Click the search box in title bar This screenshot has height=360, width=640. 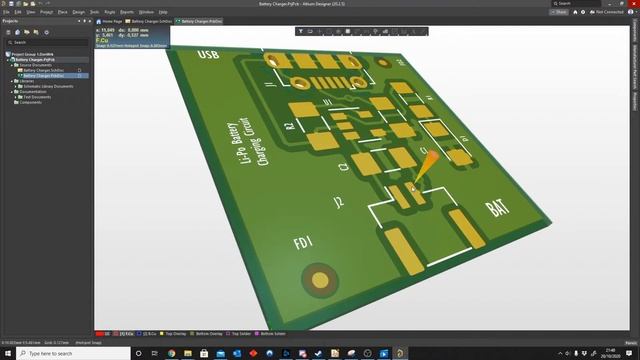click(576, 3)
